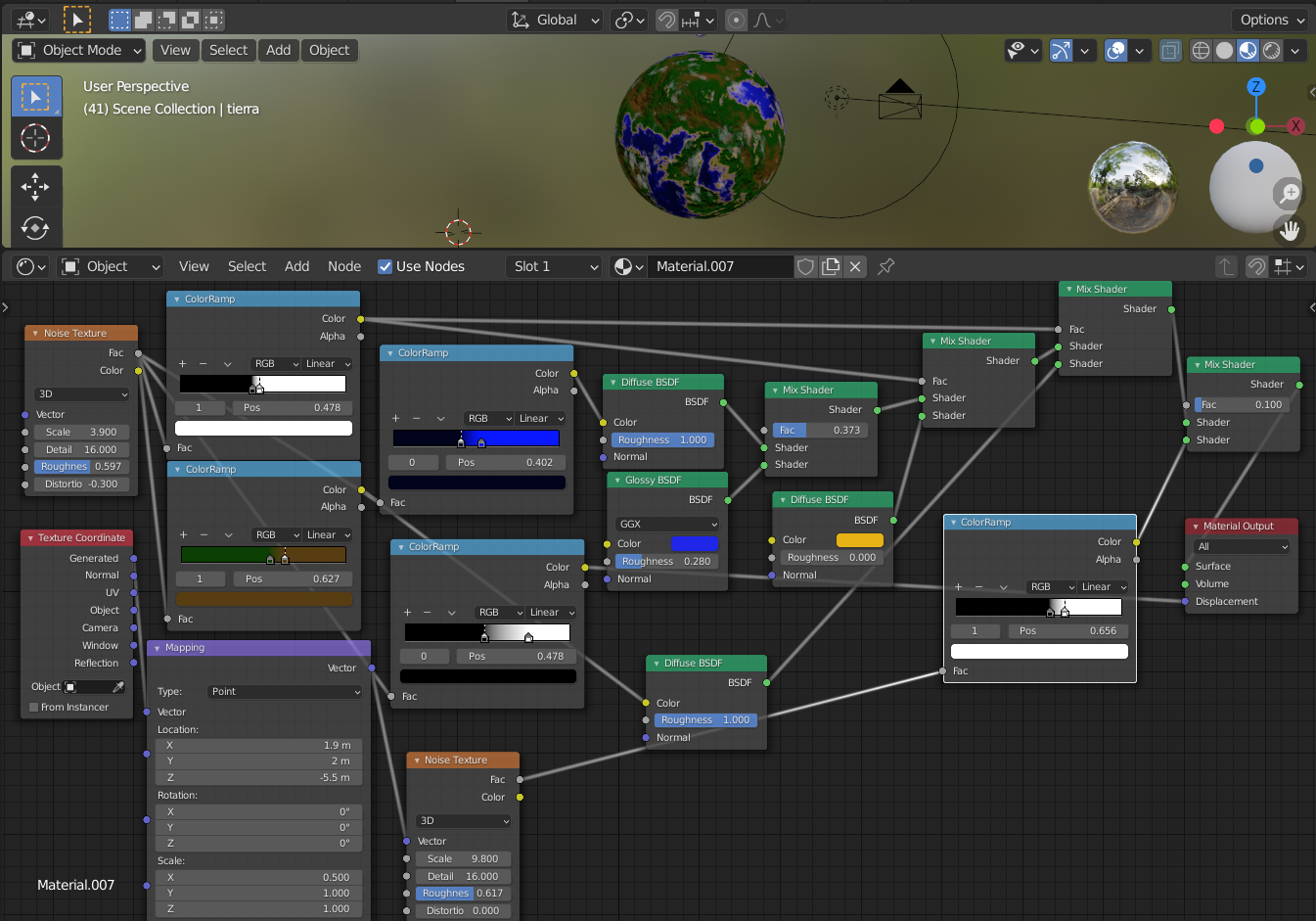The image size is (1316, 921).
Task: Open the pivot point selector
Action: [x=629, y=20]
